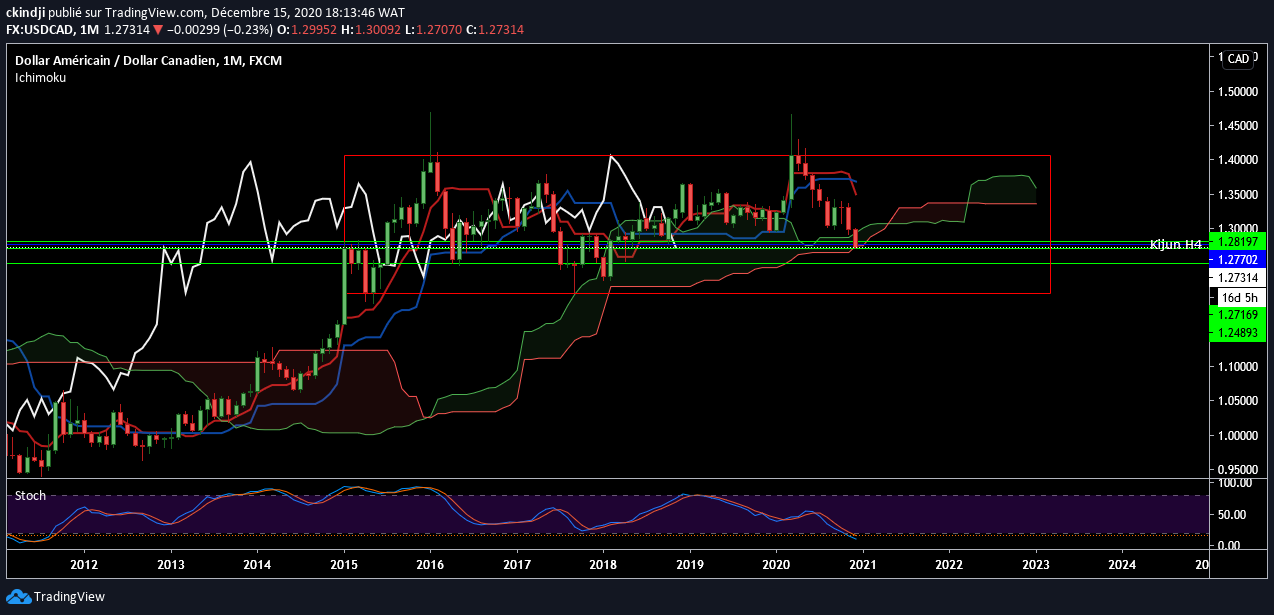Click the green 1.28197 price tag
1274x615 pixels.
tap(1237, 241)
